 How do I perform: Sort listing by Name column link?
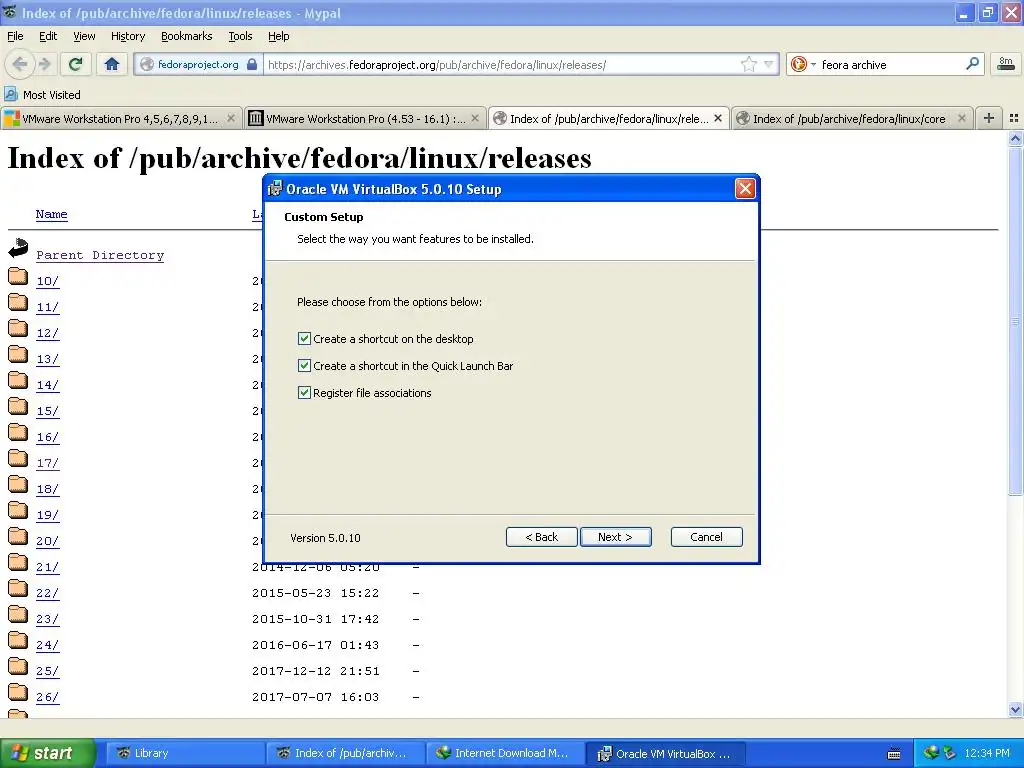click(x=51, y=214)
